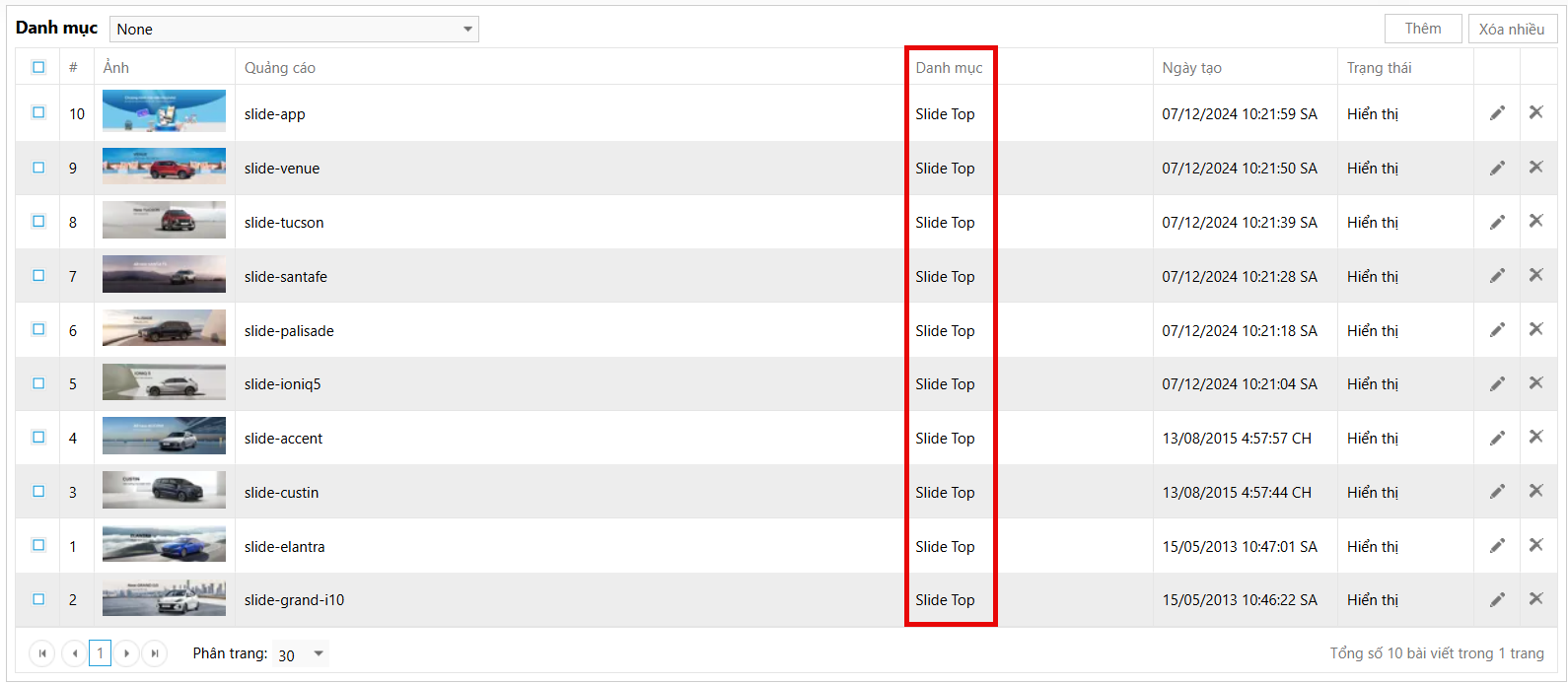Click the Thêm button

point(1422,29)
